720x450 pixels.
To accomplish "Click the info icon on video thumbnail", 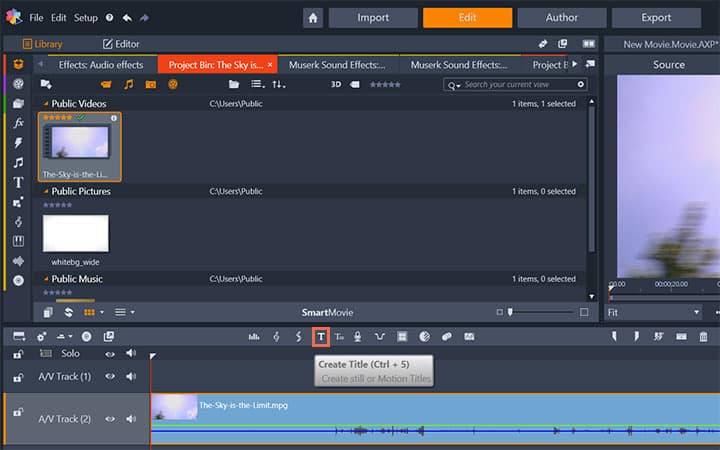I will click(113, 118).
